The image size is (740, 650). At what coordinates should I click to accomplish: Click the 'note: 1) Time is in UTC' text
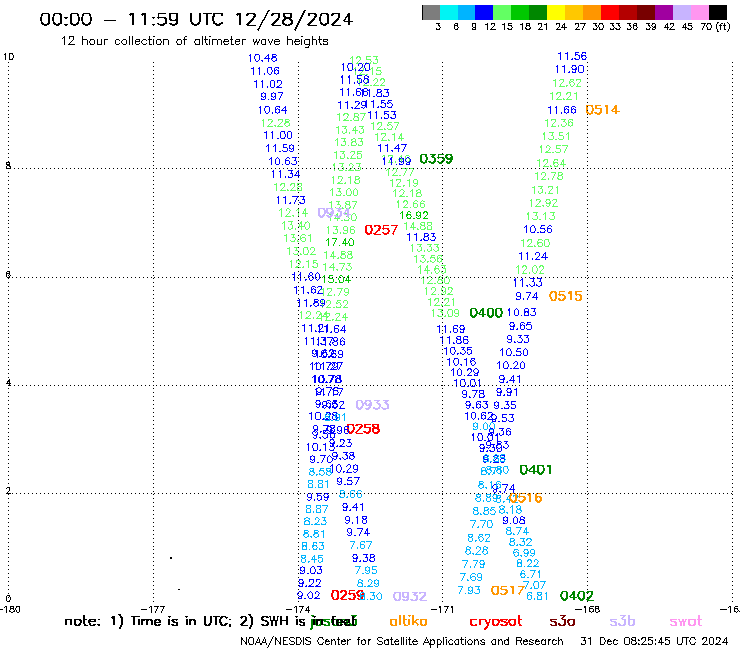click(148, 621)
